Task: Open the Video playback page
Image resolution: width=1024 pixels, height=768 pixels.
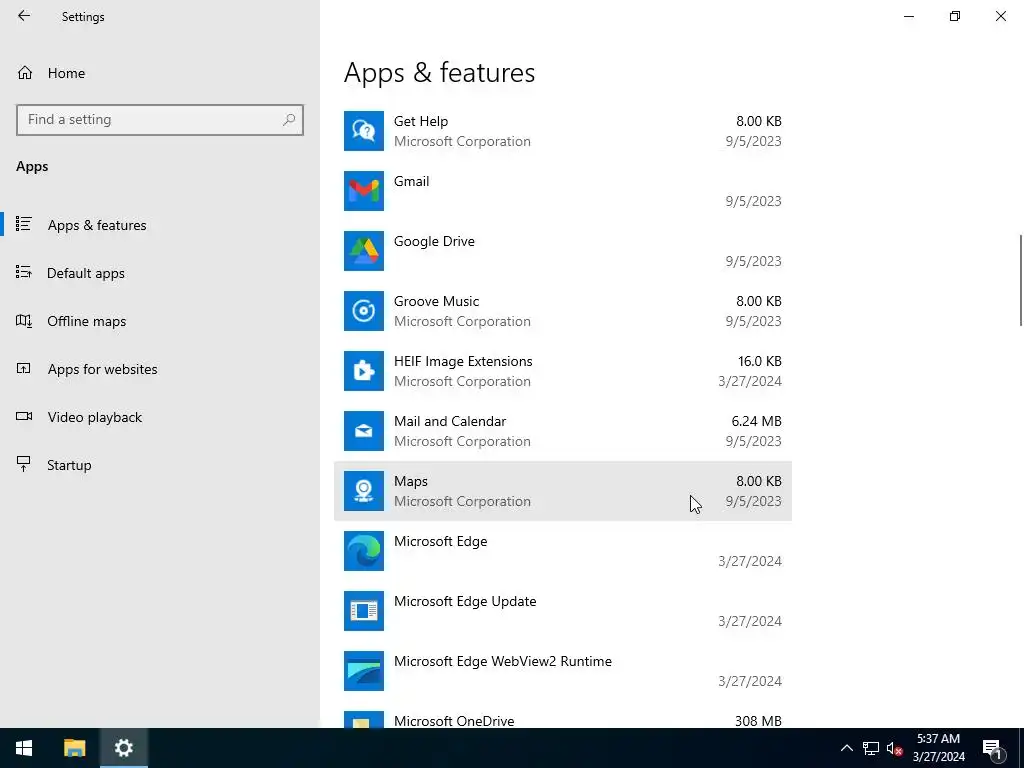Action: (160, 417)
